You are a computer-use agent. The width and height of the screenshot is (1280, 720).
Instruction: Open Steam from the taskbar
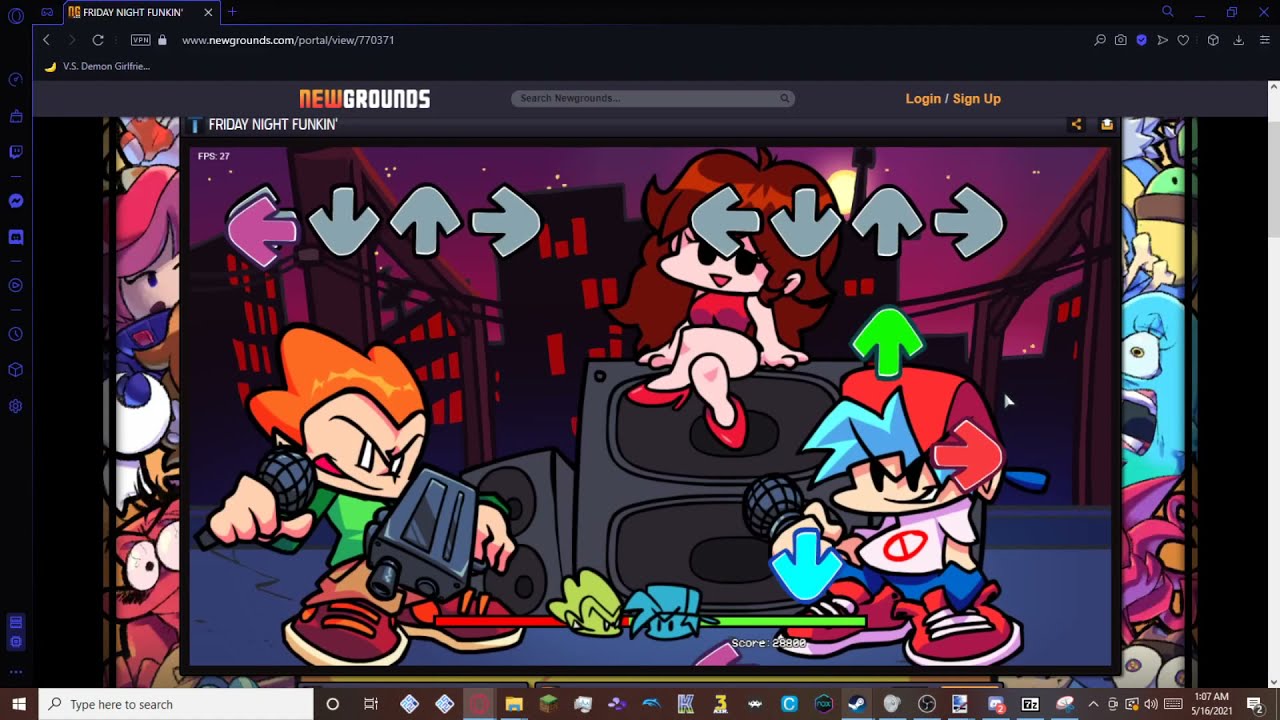tap(857, 704)
